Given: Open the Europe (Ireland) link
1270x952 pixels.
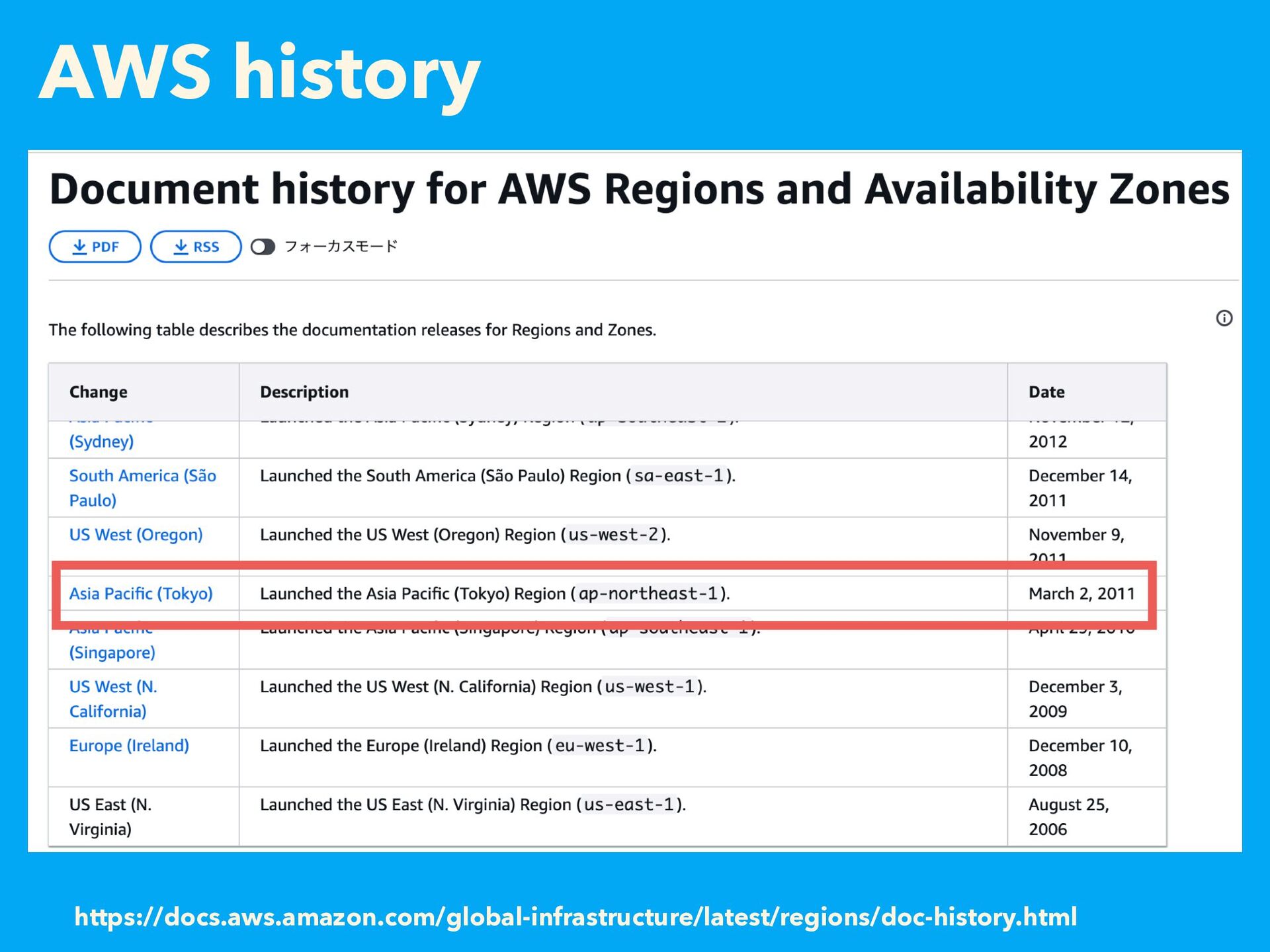Looking at the screenshot, I should coord(129,746).
